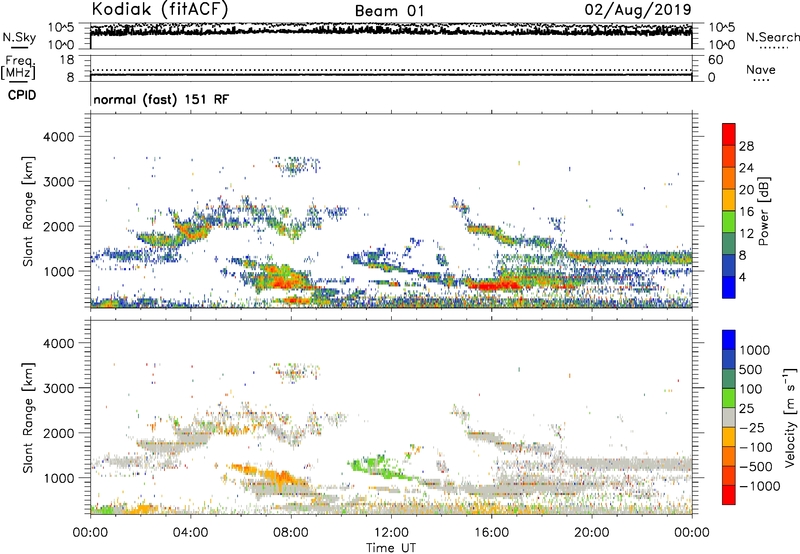
Task: Click the "Power [dB]" color bar title
Action: click(764, 211)
